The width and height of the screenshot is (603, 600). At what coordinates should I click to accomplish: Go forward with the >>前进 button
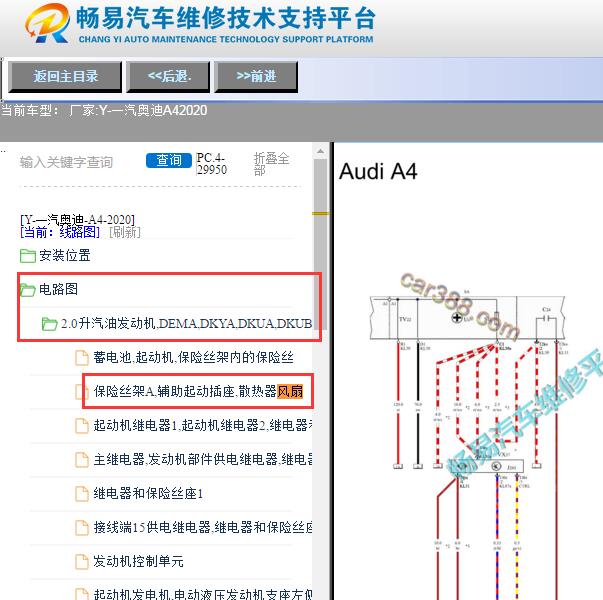(256, 77)
